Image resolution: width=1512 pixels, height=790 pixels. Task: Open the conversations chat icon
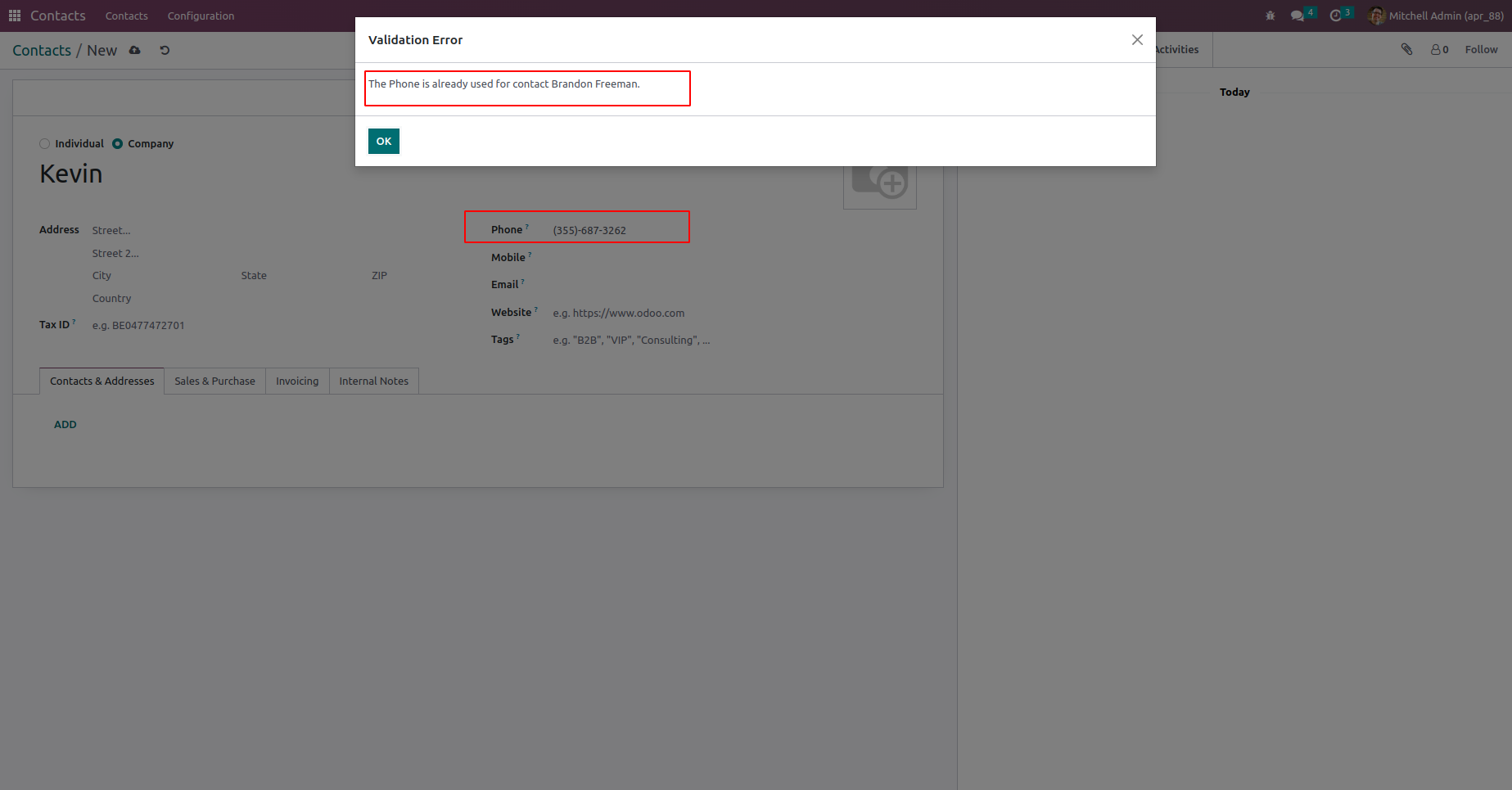(x=1298, y=16)
